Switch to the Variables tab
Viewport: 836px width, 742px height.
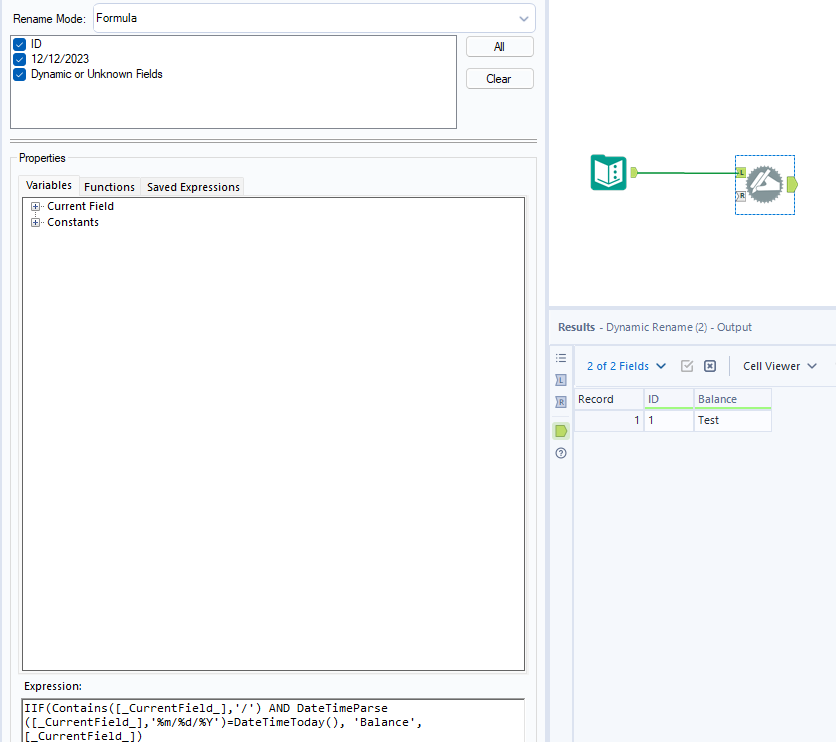click(49, 186)
